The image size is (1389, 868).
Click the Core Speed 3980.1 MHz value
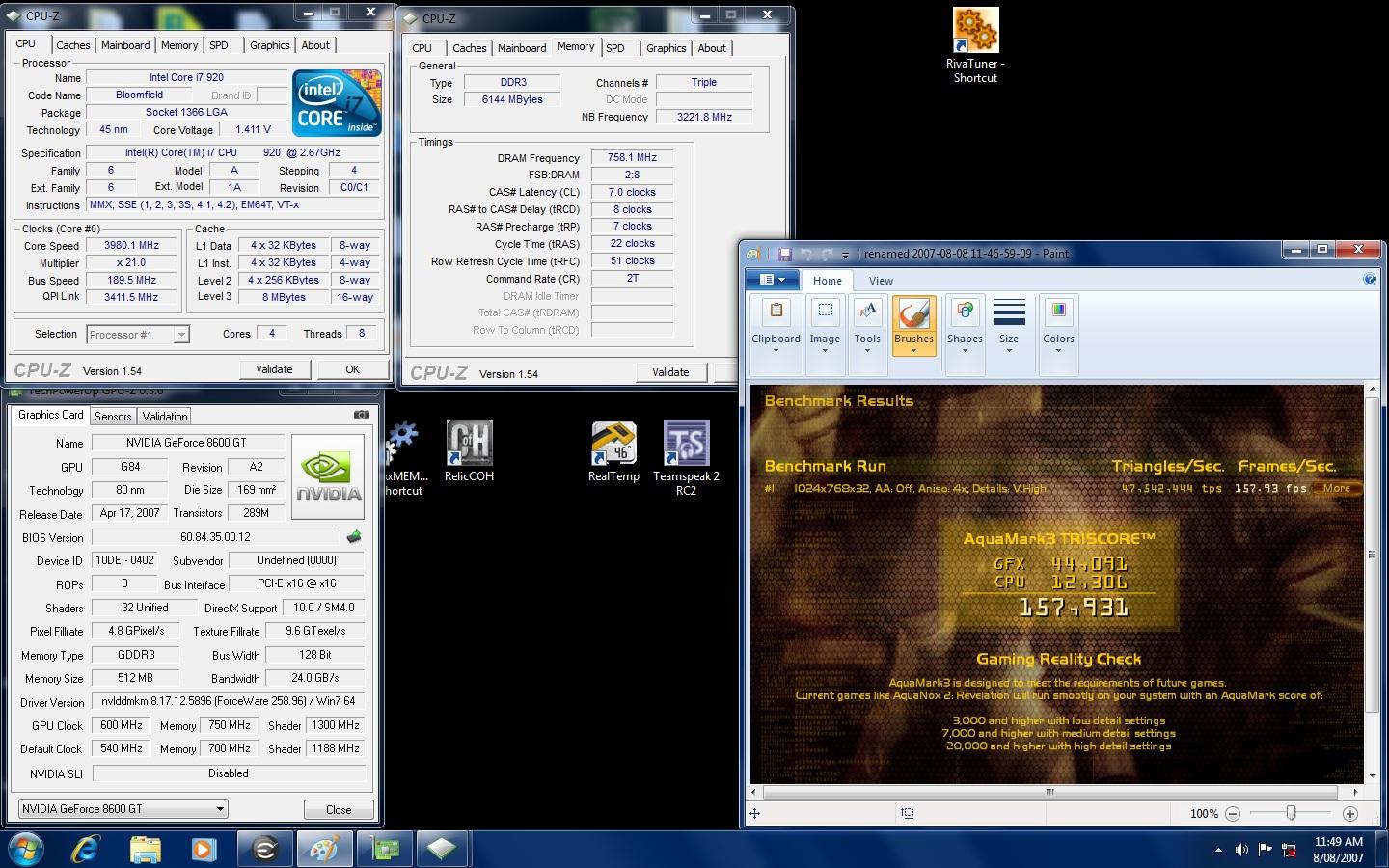click(131, 246)
